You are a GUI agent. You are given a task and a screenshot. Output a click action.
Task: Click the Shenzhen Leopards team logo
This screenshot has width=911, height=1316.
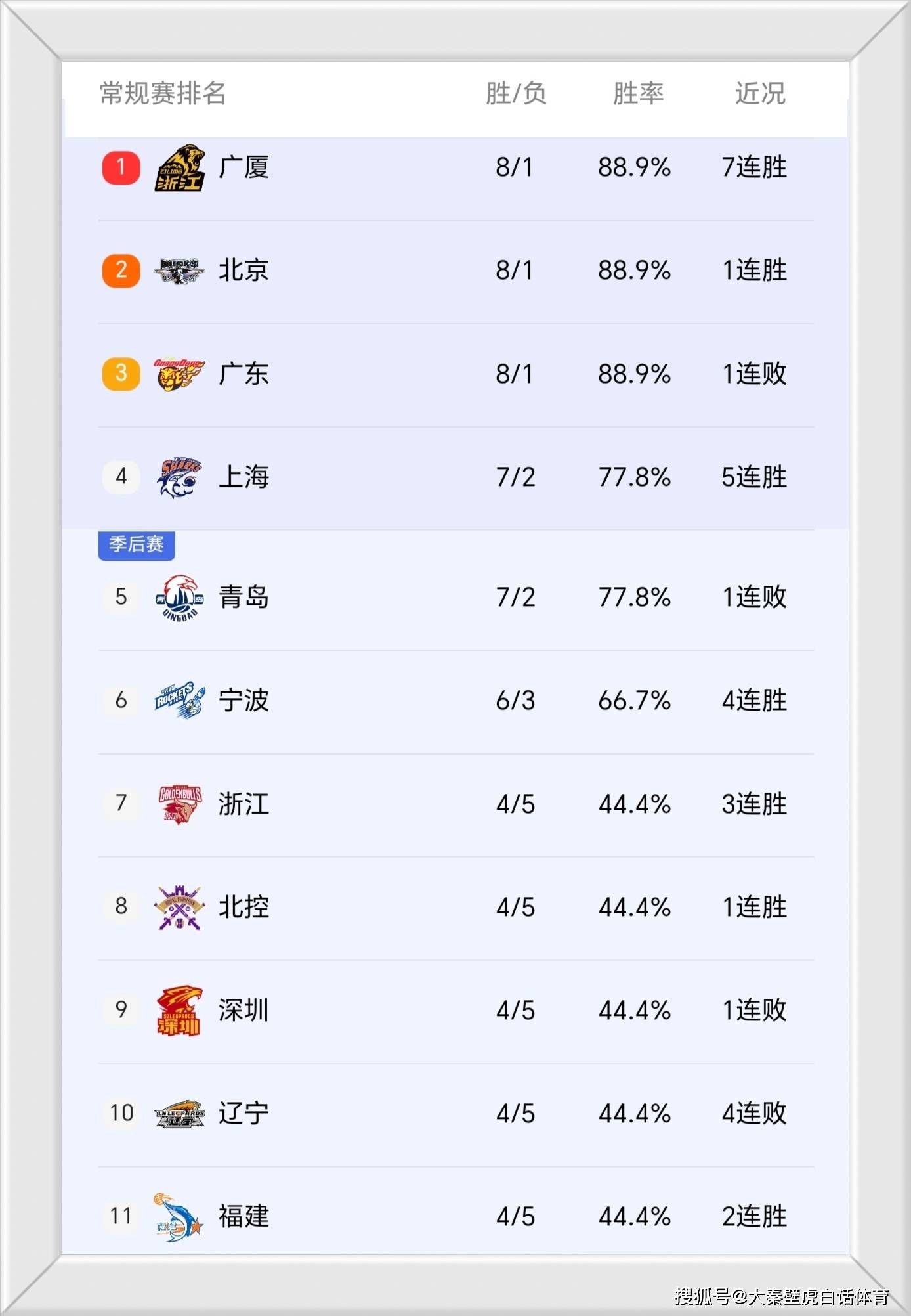[179, 1011]
